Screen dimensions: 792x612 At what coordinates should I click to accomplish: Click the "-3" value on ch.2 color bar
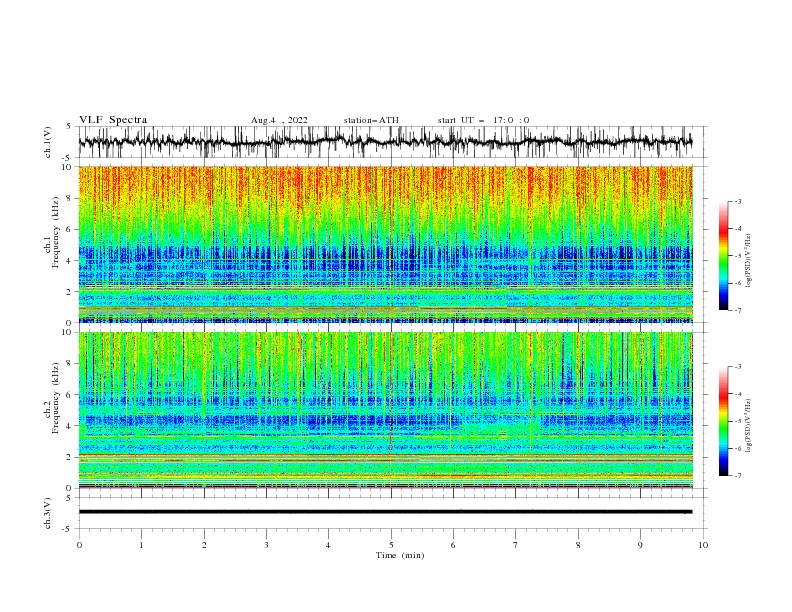coord(738,367)
